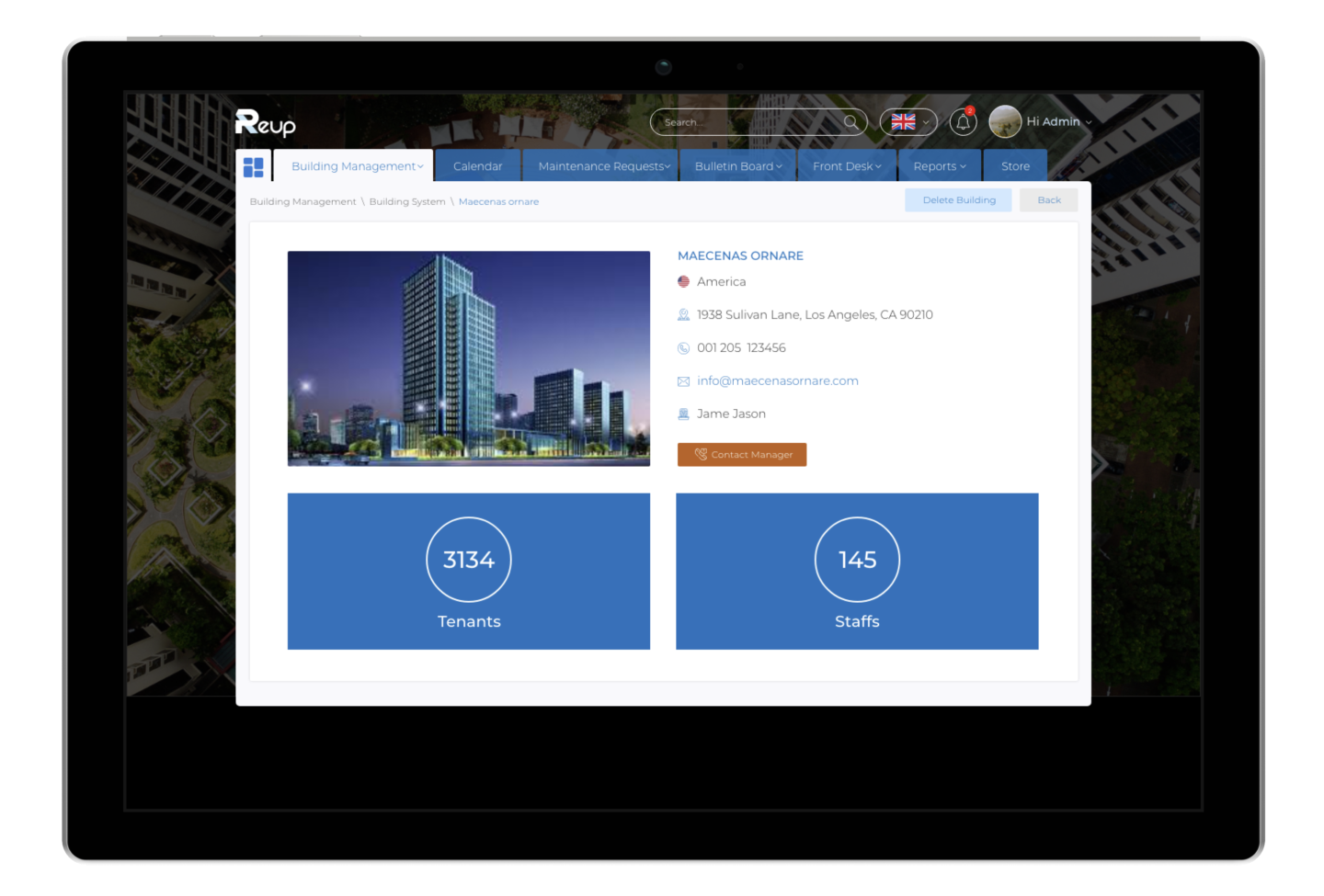Open the Calendar tab

coord(477,166)
